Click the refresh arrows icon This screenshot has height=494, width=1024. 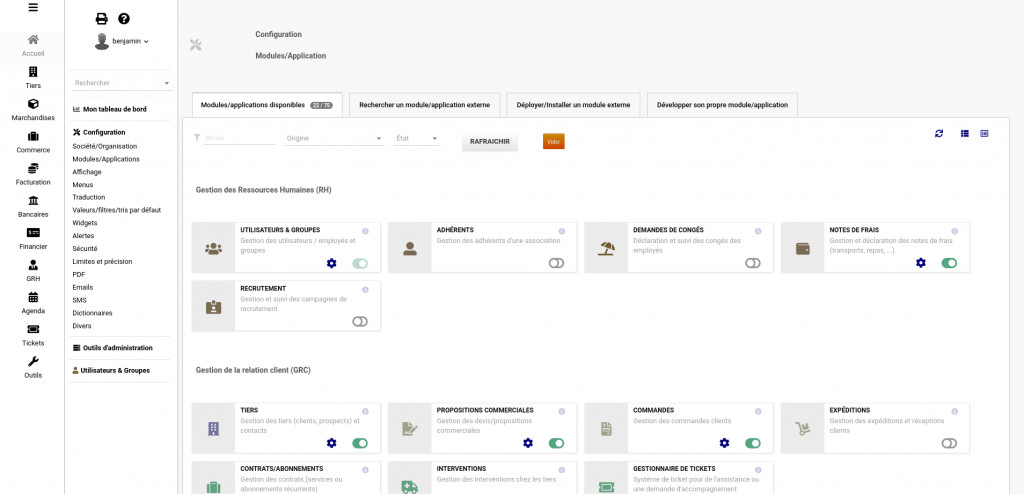click(939, 133)
